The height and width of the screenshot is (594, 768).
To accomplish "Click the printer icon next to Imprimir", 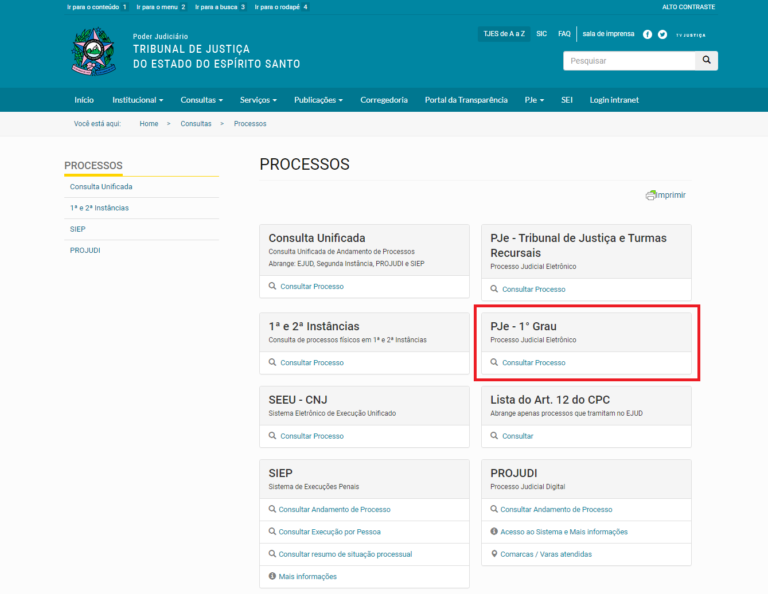I will click(650, 195).
